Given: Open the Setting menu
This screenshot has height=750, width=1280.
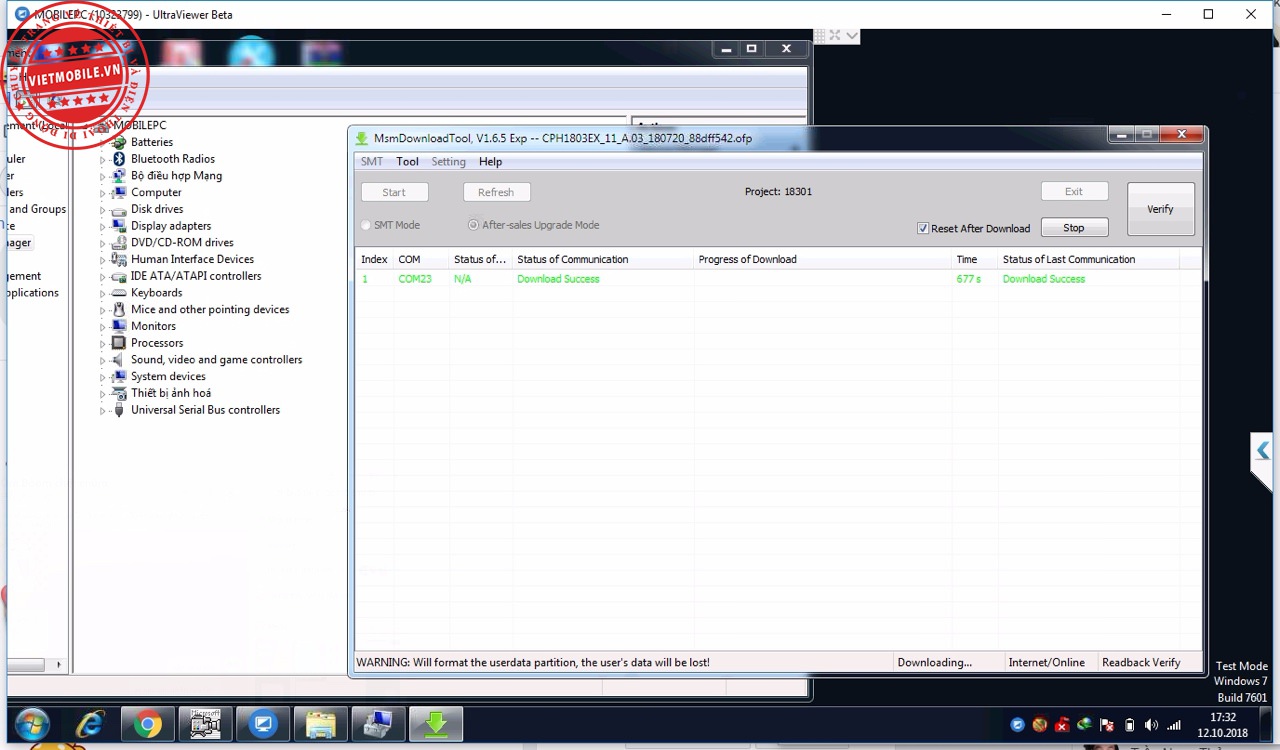Looking at the screenshot, I should (x=448, y=161).
